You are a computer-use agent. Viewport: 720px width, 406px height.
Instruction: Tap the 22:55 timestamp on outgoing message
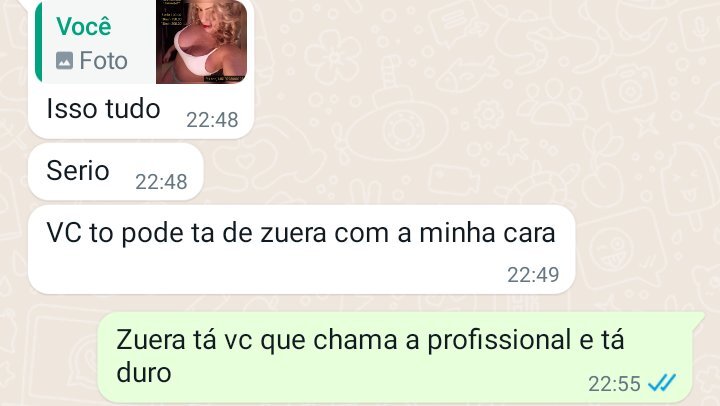614,384
